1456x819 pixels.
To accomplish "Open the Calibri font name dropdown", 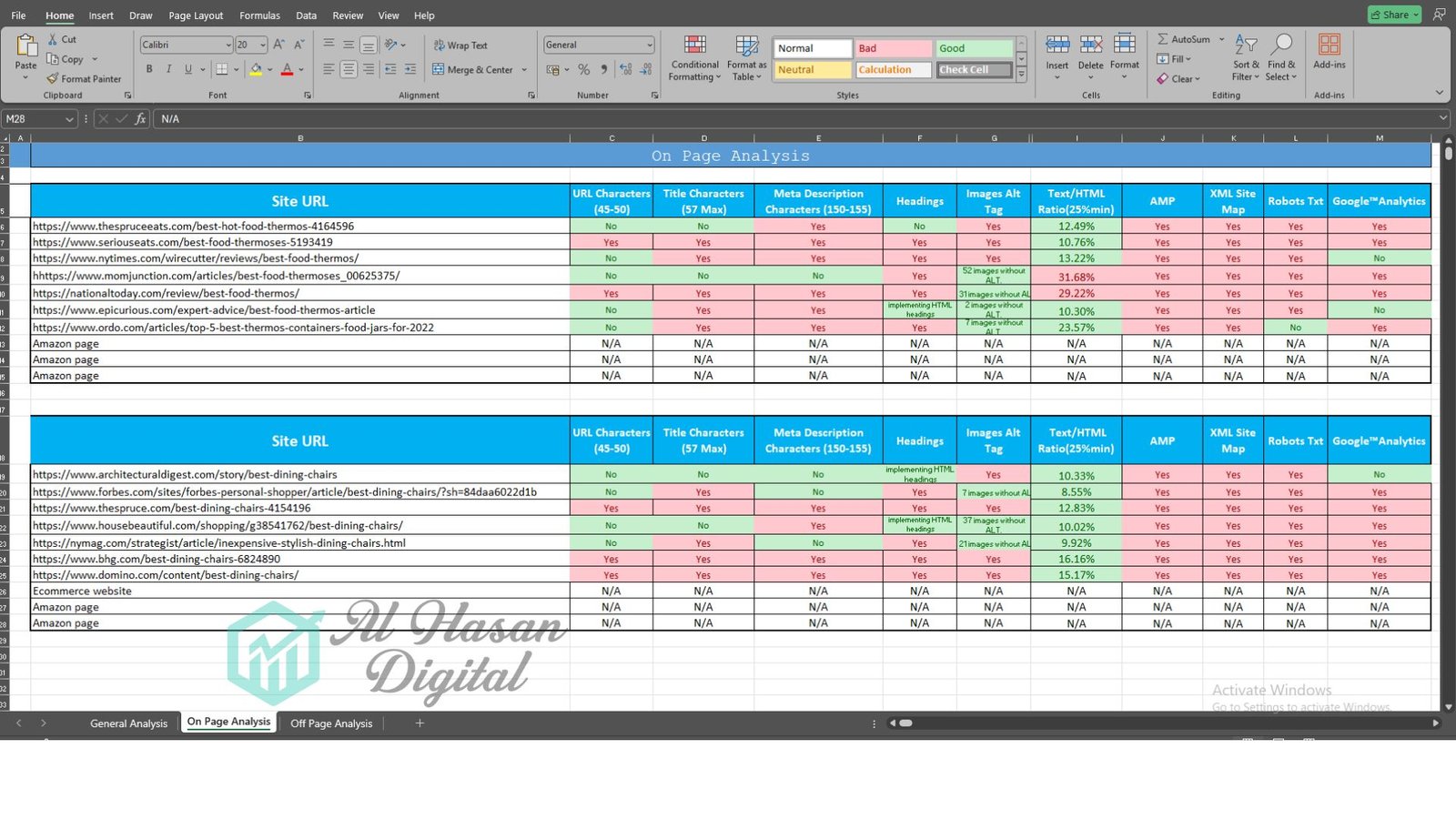I will coord(228,45).
